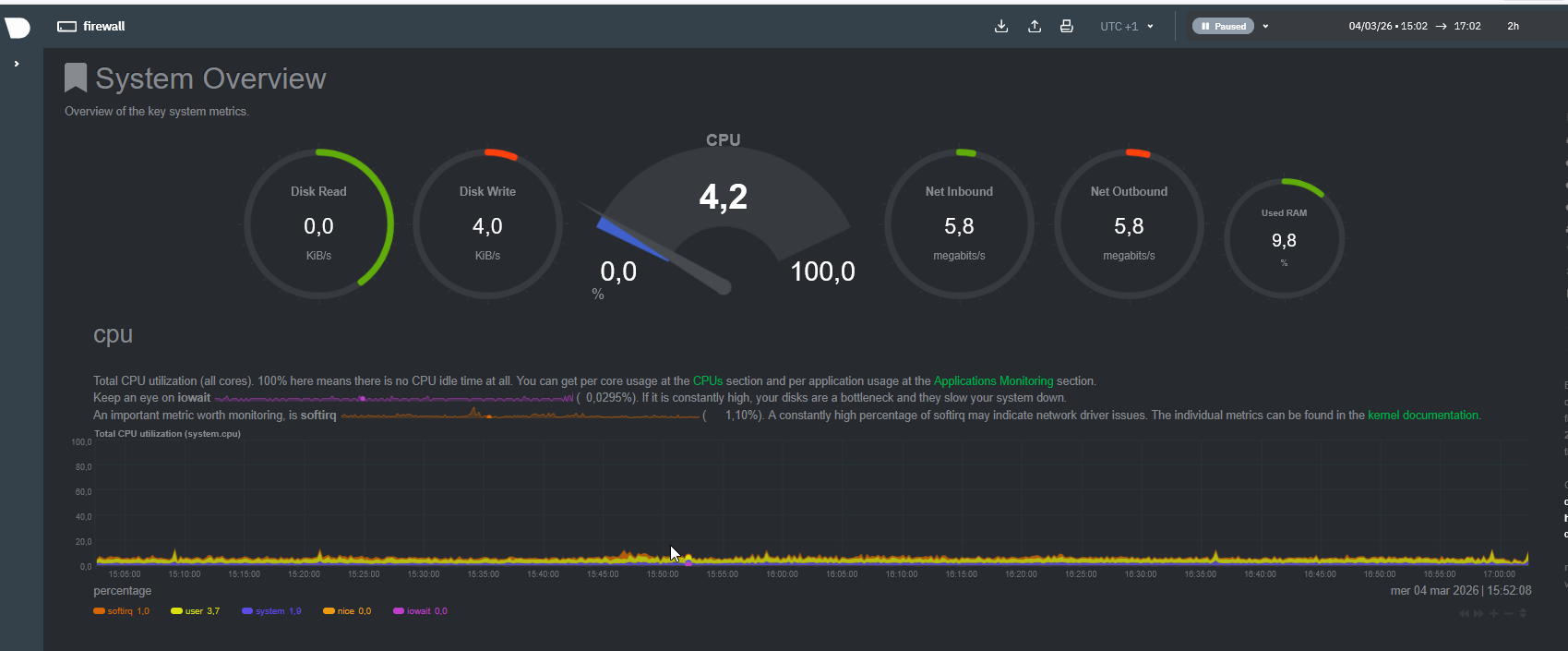Open the UTC +1 timezone dropdown
The image size is (1568, 651).
point(1126,27)
